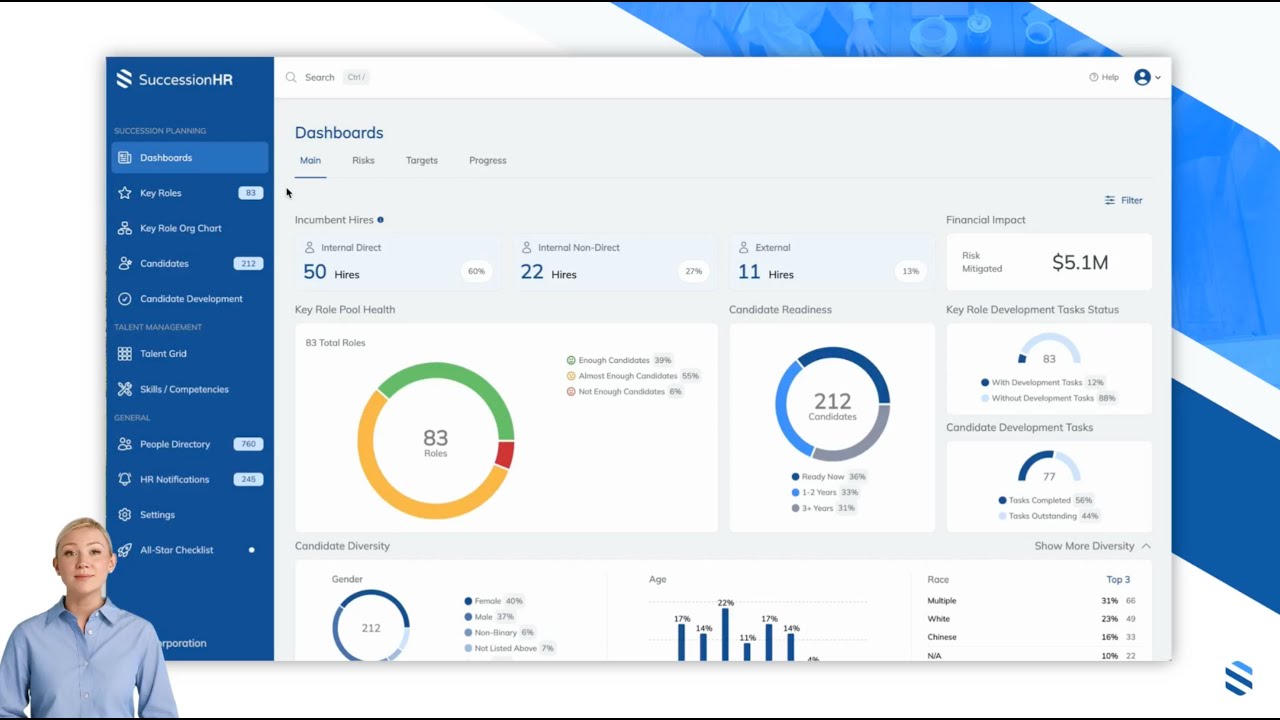This screenshot has height=720, width=1280.
Task: Open Talent Grid in the sidebar
Action: pyautogui.click(x=190, y=354)
